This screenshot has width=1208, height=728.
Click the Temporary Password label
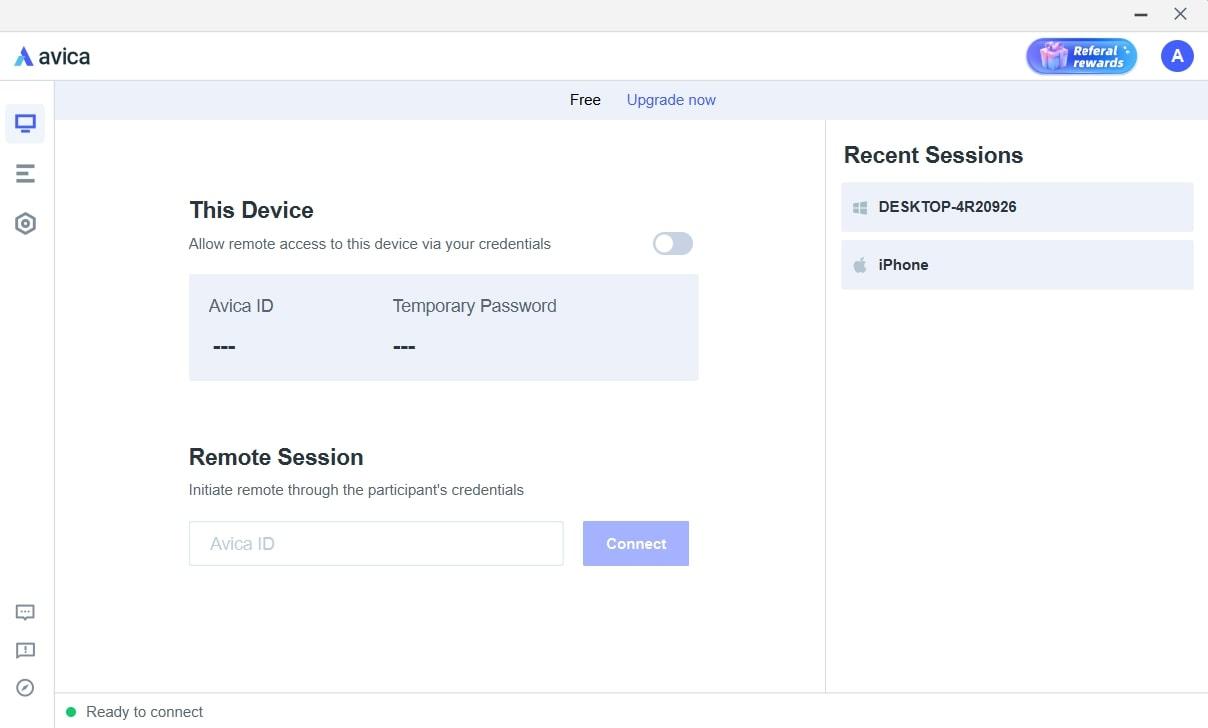click(x=474, y=306)
